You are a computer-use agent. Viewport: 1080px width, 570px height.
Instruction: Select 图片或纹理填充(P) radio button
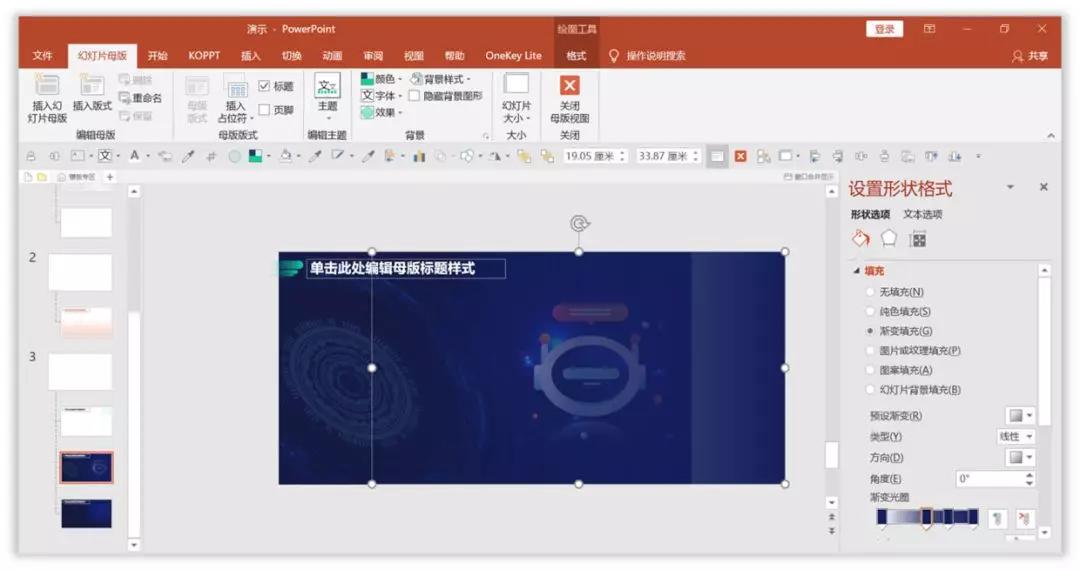coord(870,350)
